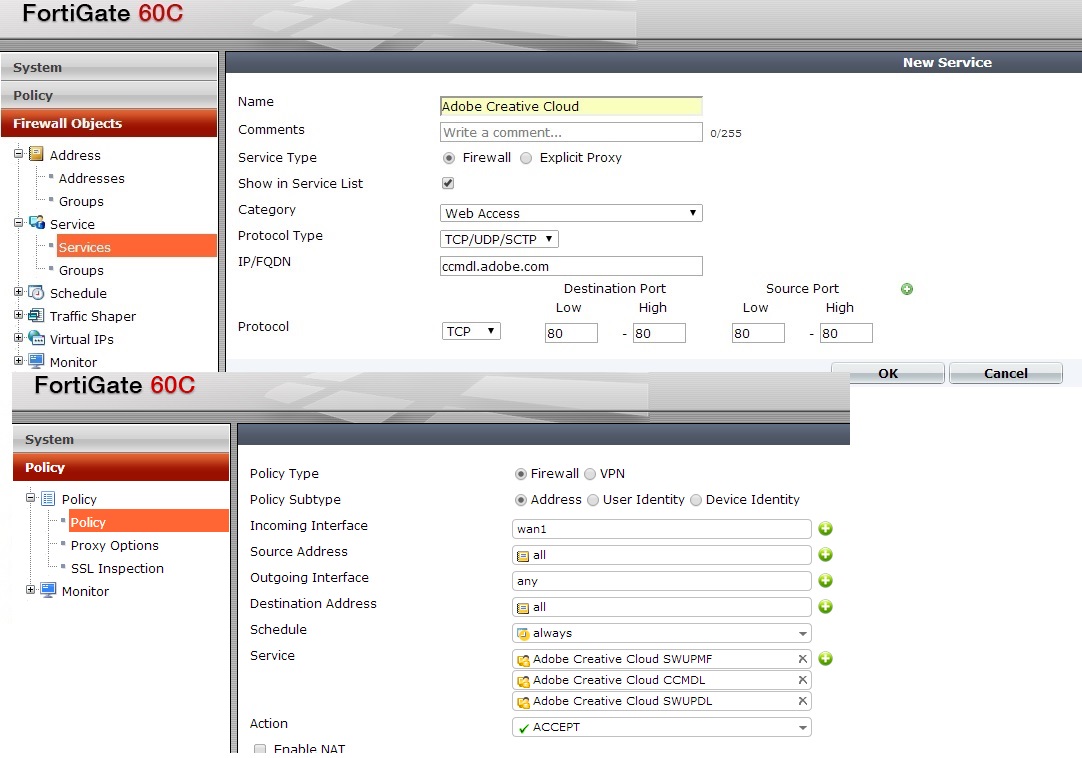Click the green add-port icon beside Source Port
This screenshot has width=1082, height=758.
[907, 289]
